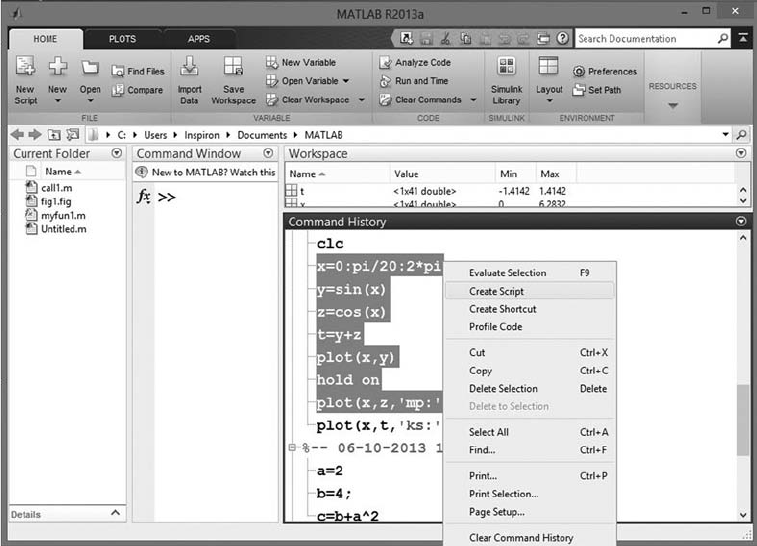The image size is (757, 546).
Task: Click the Search Documentation input field
Action: (647, 39)
